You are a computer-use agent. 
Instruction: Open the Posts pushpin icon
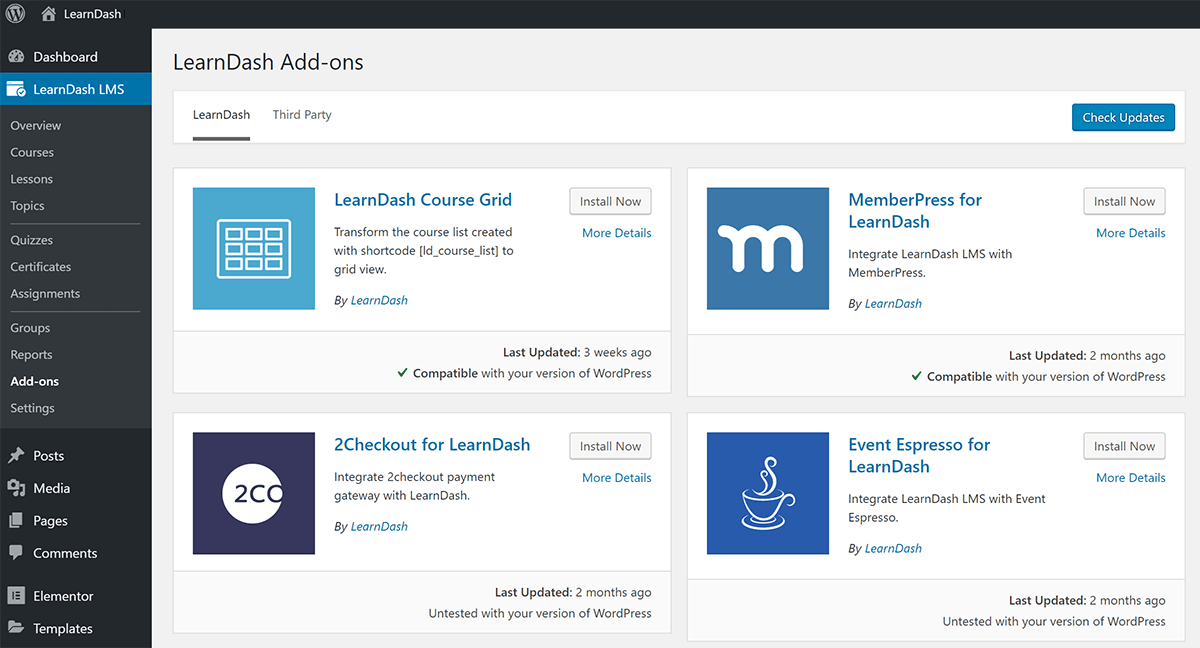pyautogui.click(x=18, y=455)
